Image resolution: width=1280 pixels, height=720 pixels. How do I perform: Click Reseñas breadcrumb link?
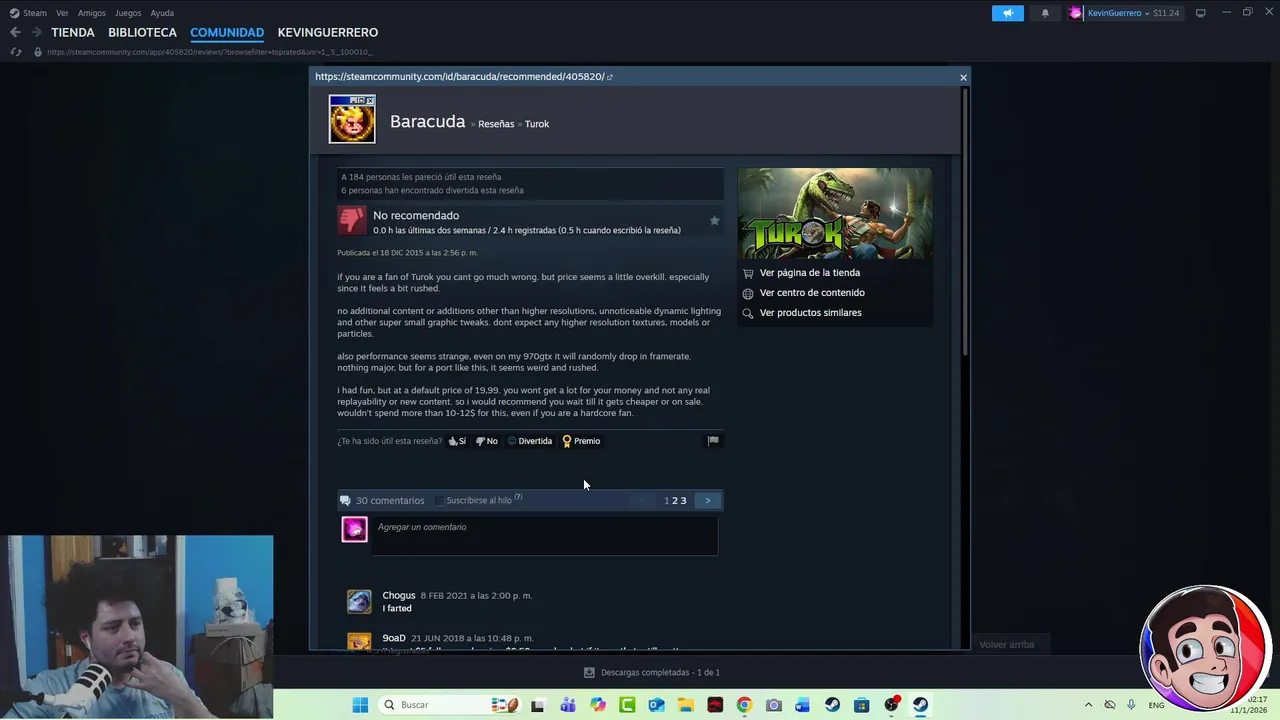496,124
